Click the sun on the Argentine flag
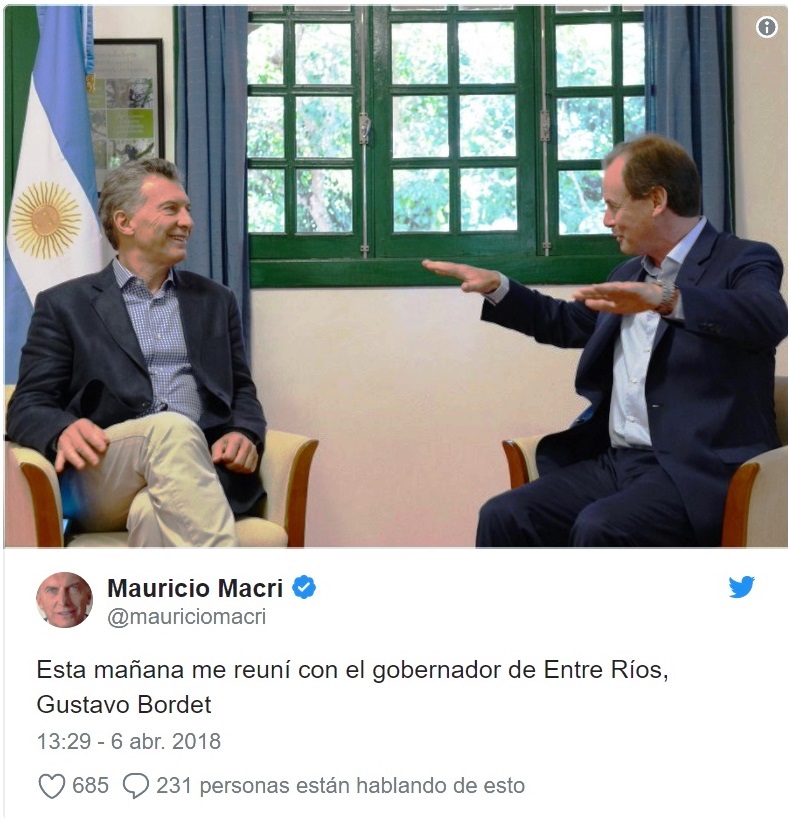788x818 pixels. (x=46, y=220)
